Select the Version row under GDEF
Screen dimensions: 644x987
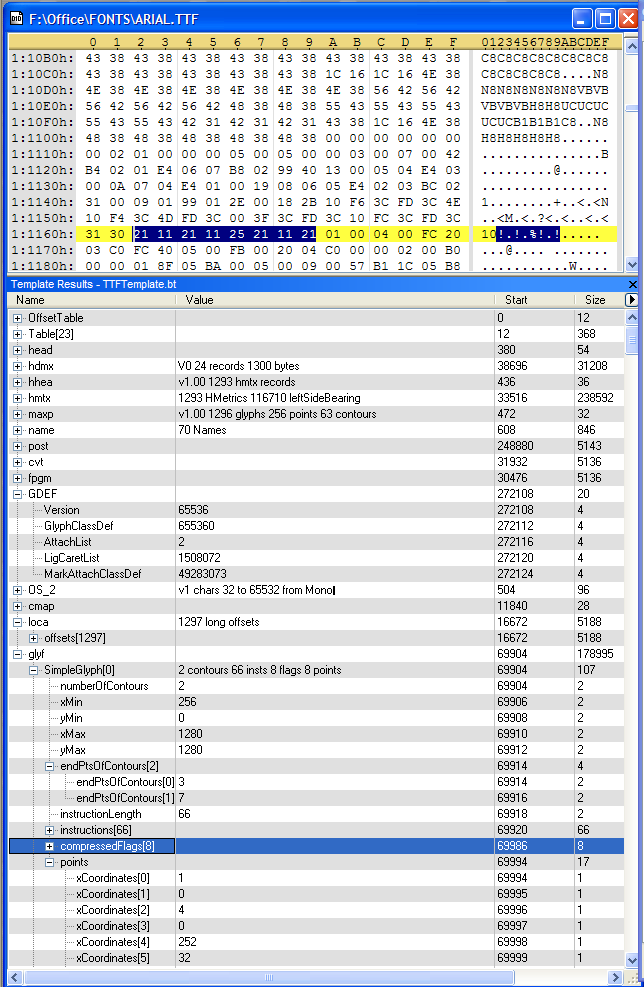click(317, 510)
